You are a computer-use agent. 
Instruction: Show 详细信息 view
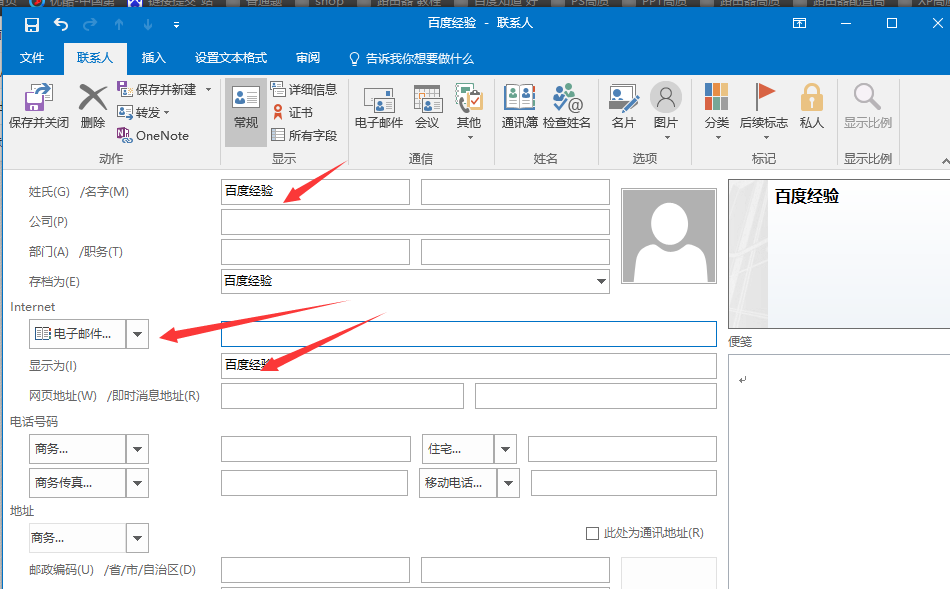(304, 90)
